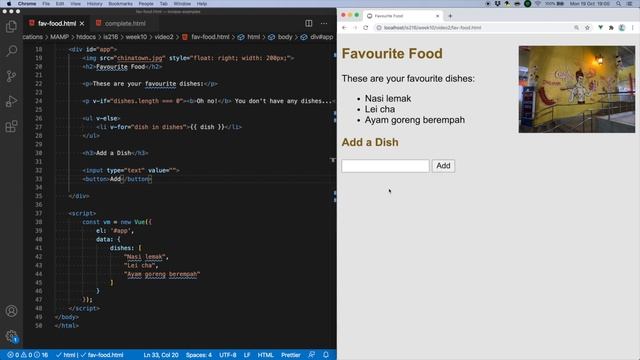Open Spotlight search in menu bar
This screenshot has width=640, height=360.
pos(619,4)
